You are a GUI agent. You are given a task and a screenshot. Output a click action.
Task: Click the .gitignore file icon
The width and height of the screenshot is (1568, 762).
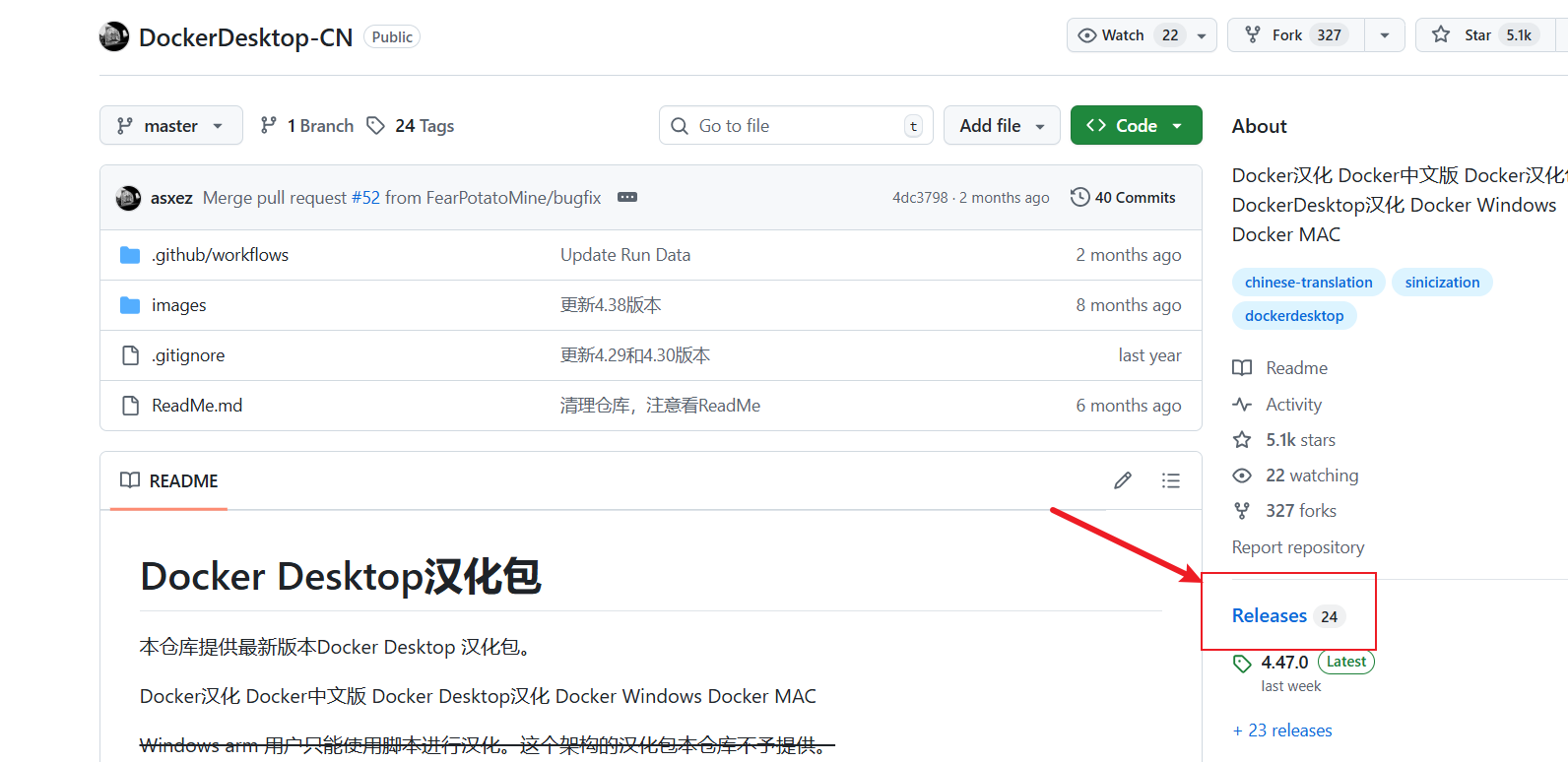130,355
